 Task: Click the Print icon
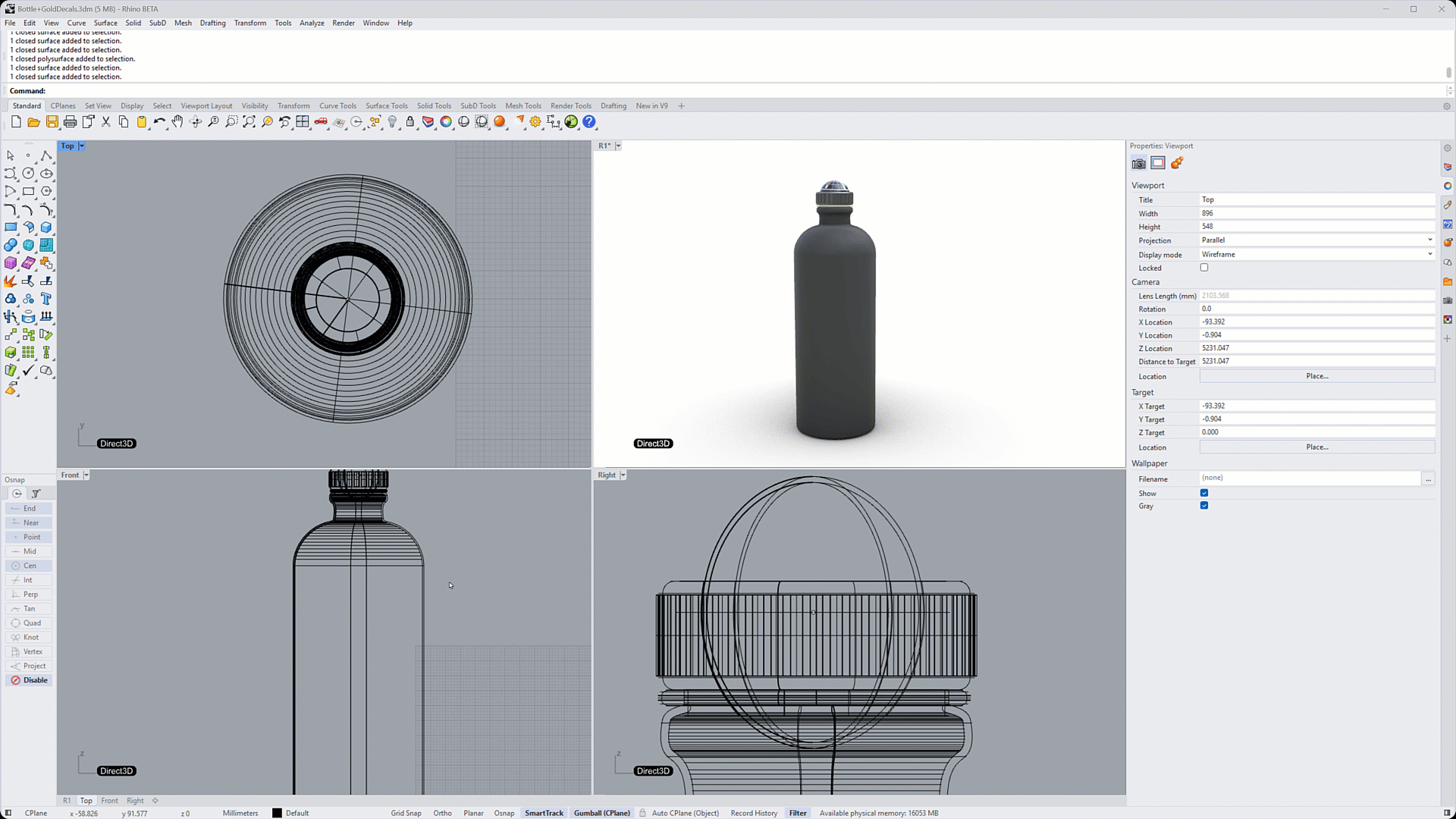(x=70, y=122)
